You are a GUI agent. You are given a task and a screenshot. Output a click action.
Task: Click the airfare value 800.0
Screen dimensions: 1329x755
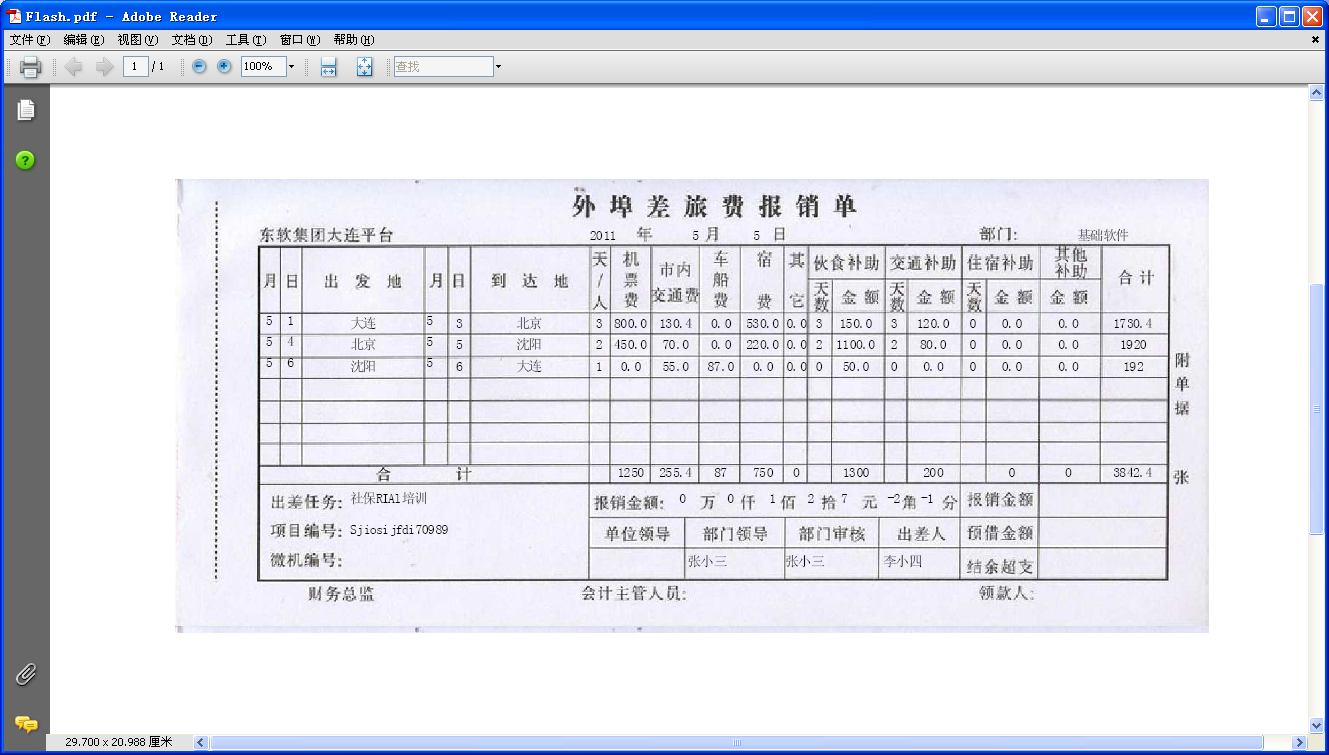point(631,324)
